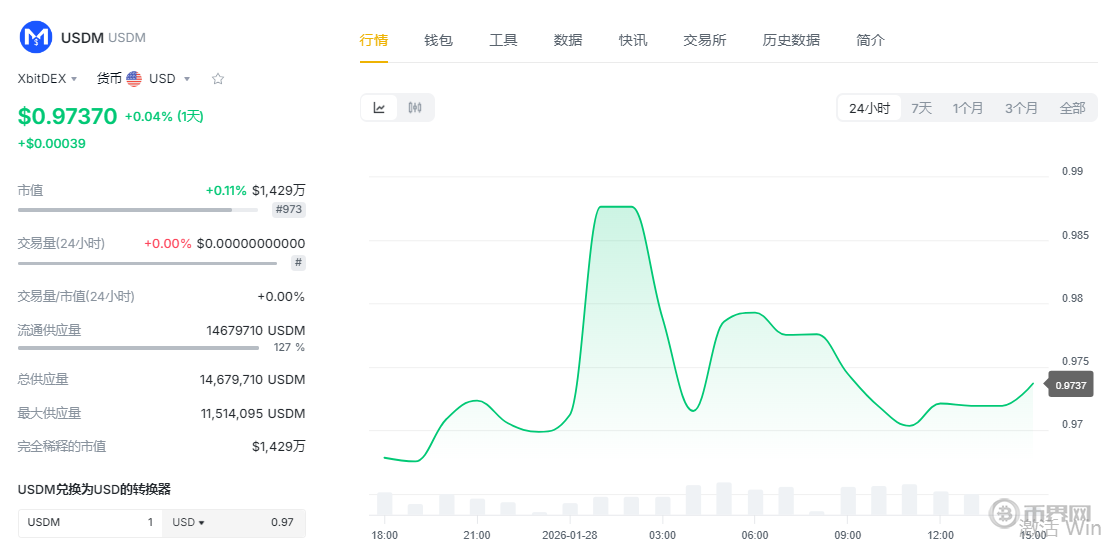Open the XbitDEX exchange dropdown

pyautogui.click(x=48, y=79)
